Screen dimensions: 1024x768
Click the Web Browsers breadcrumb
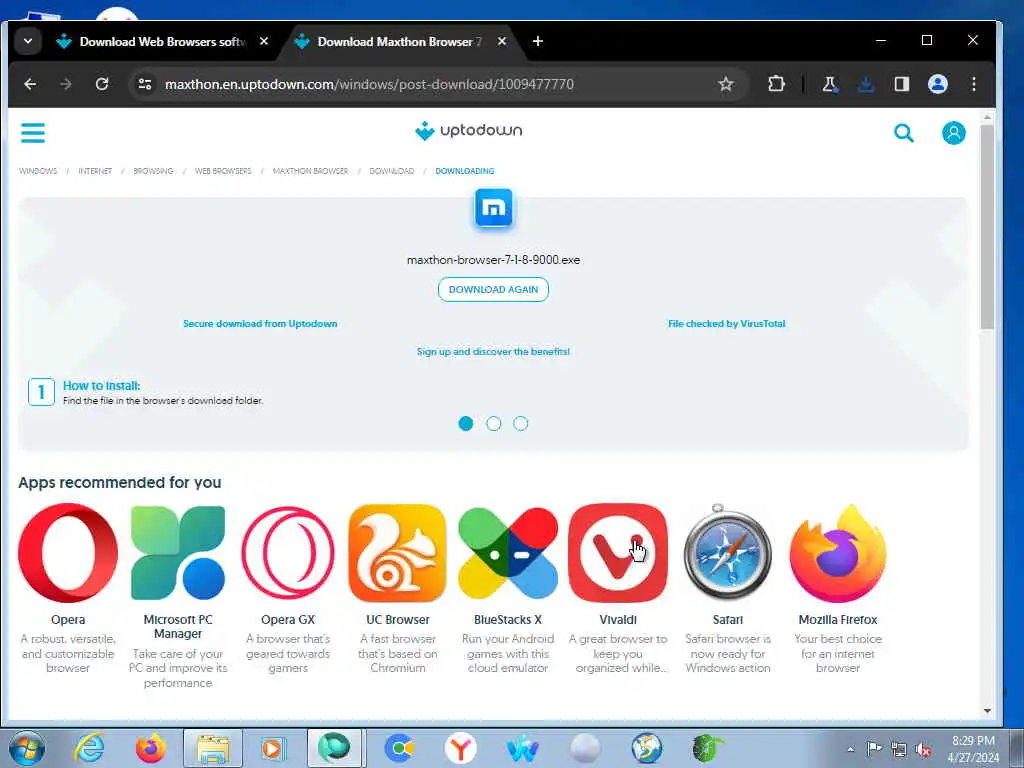coord(223,171)
